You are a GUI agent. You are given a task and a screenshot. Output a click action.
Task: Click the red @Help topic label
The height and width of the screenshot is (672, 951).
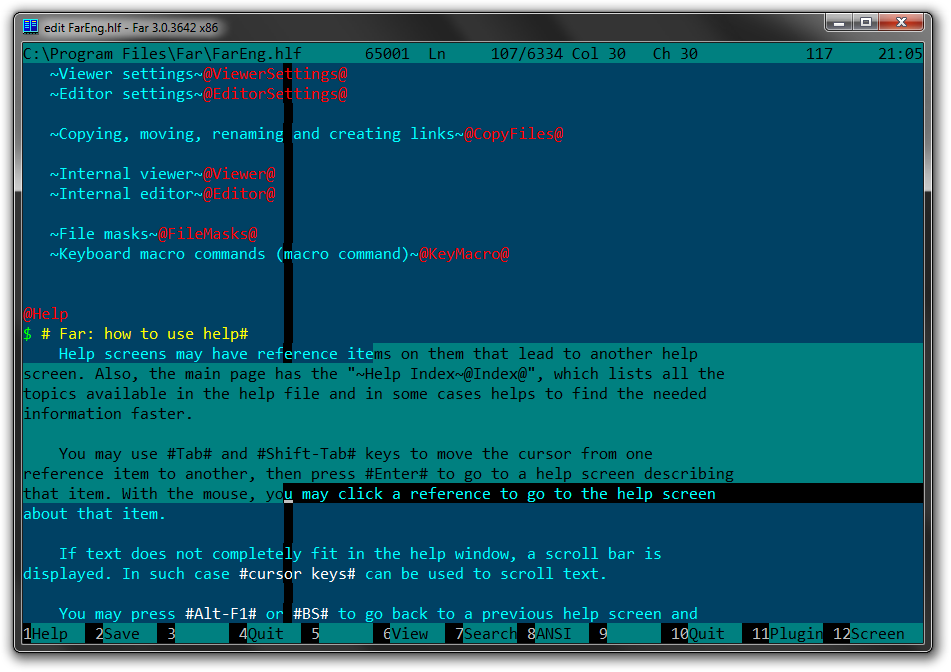[45, 314]
